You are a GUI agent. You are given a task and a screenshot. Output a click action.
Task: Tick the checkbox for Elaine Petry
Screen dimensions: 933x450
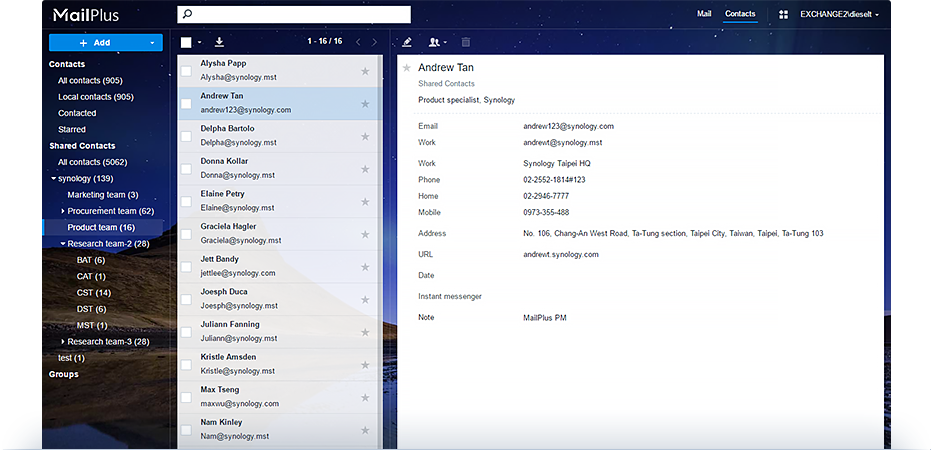point(186,202)
